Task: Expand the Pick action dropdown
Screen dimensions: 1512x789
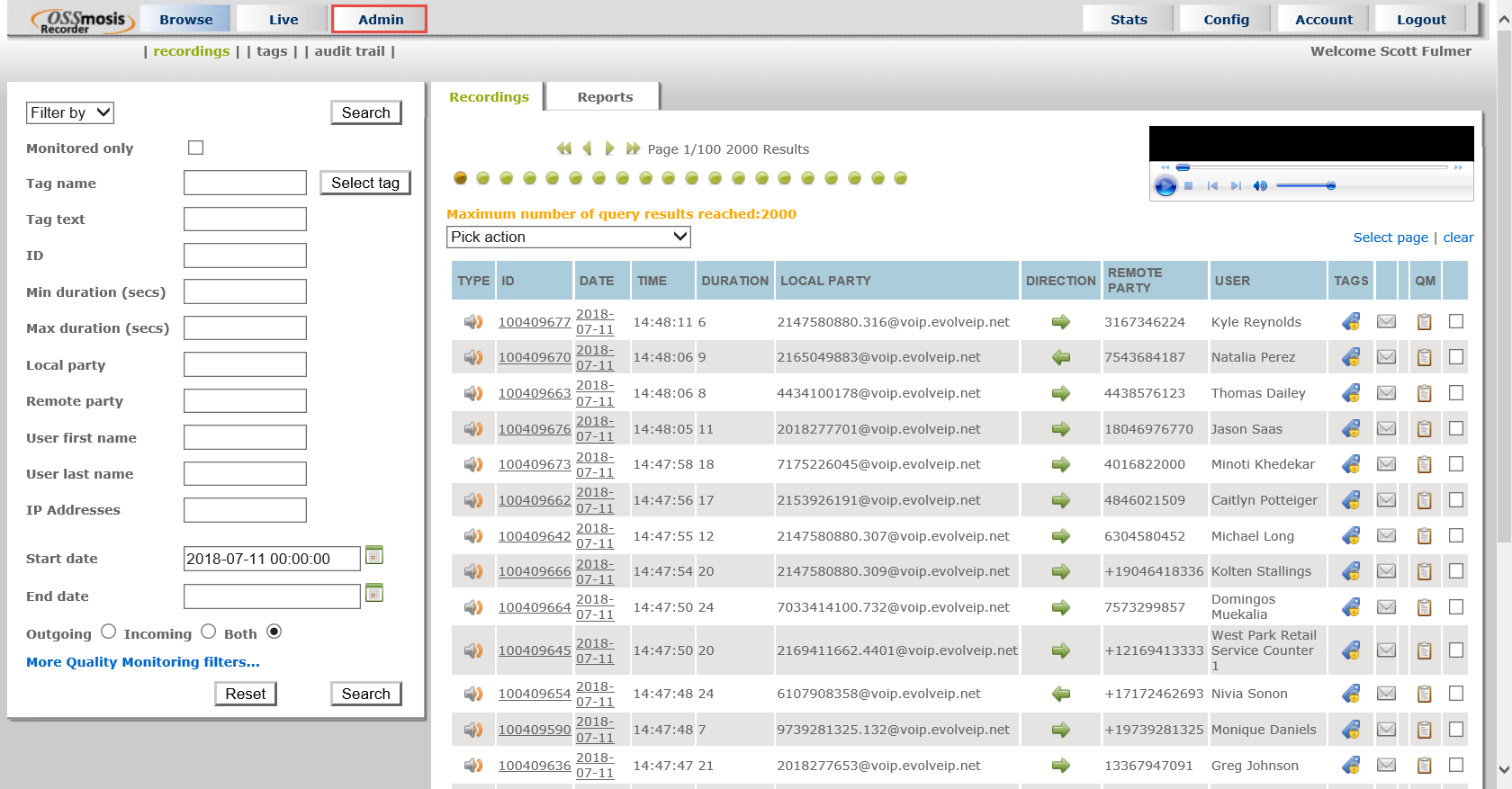Action: 568,237
